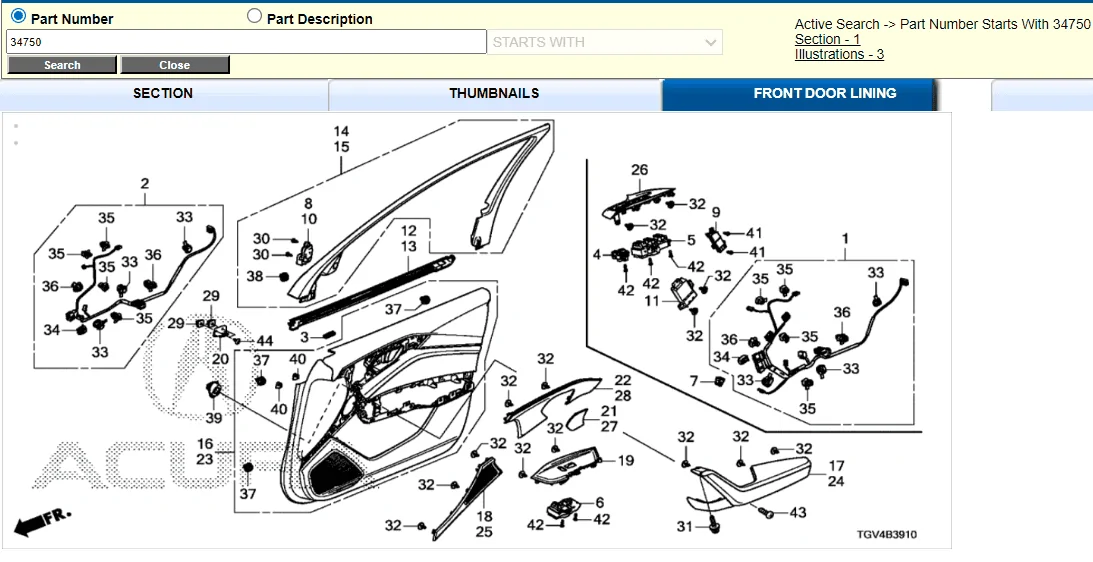The image size is (1093, 562).
Task: Choose the Part Description radio option
Action: 254,17
